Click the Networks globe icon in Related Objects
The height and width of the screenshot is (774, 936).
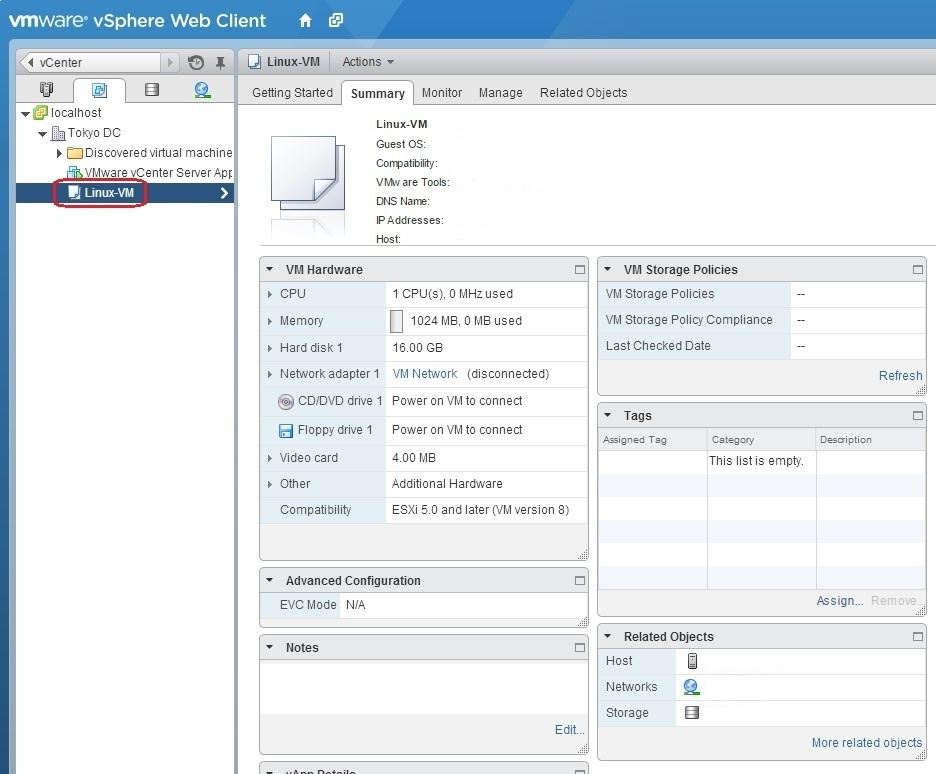pos(691,687)
